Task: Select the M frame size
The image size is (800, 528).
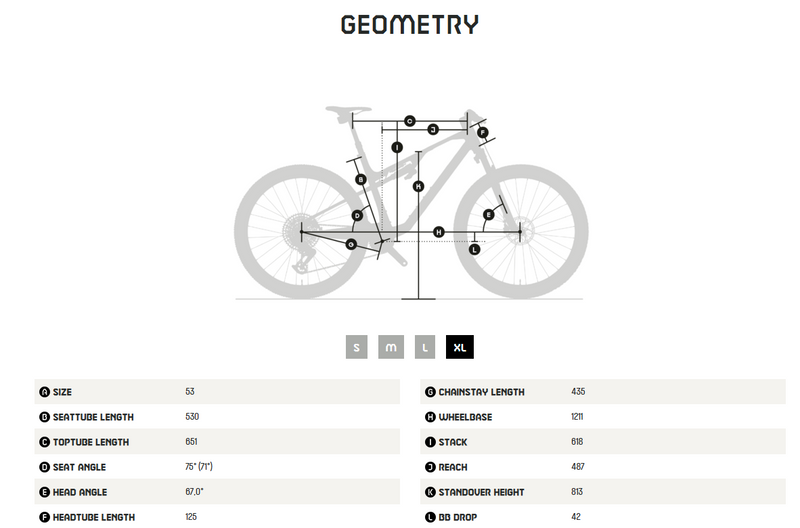Action: (x=391, y=347)
